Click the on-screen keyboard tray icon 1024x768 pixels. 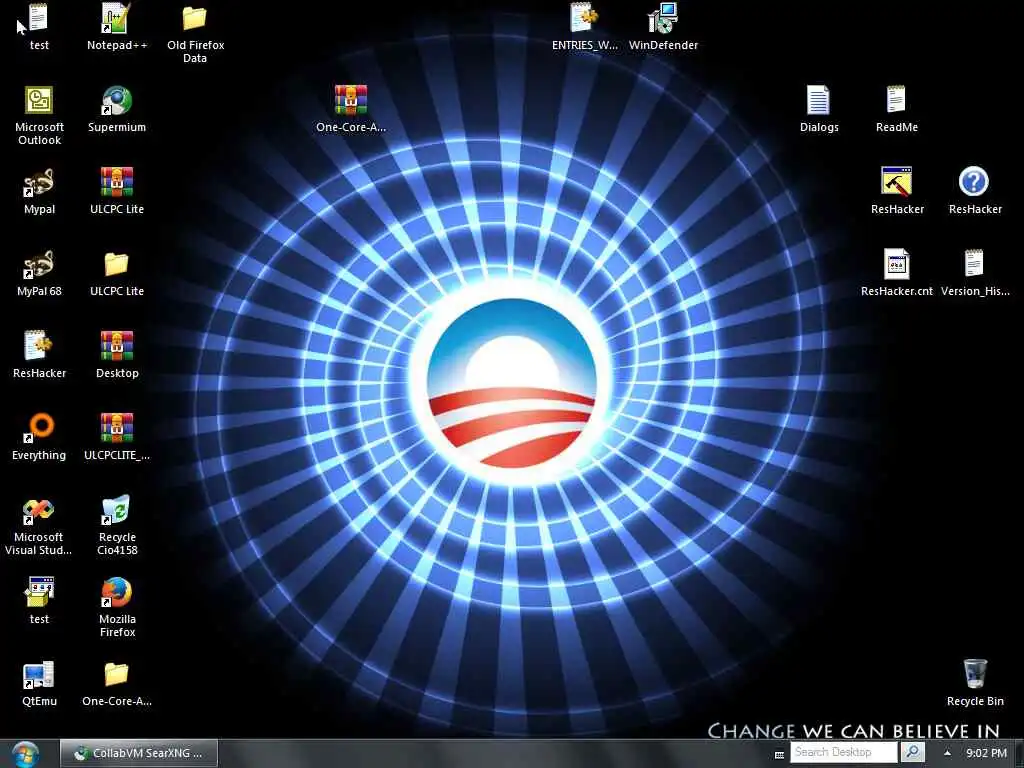(x=778, y=754)
